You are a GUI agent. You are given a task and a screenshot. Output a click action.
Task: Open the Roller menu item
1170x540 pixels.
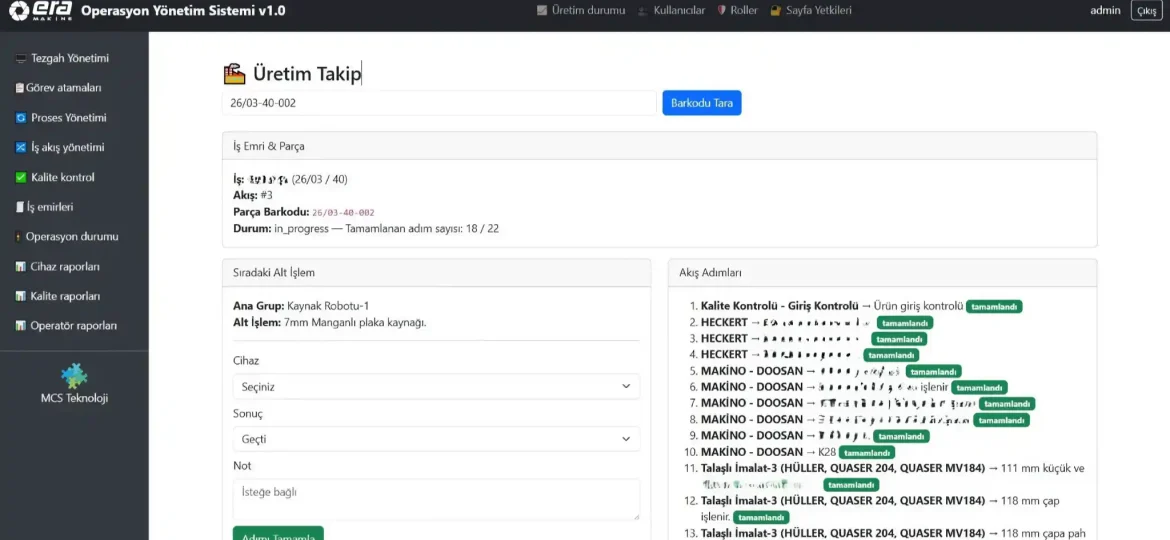point(737,11)
